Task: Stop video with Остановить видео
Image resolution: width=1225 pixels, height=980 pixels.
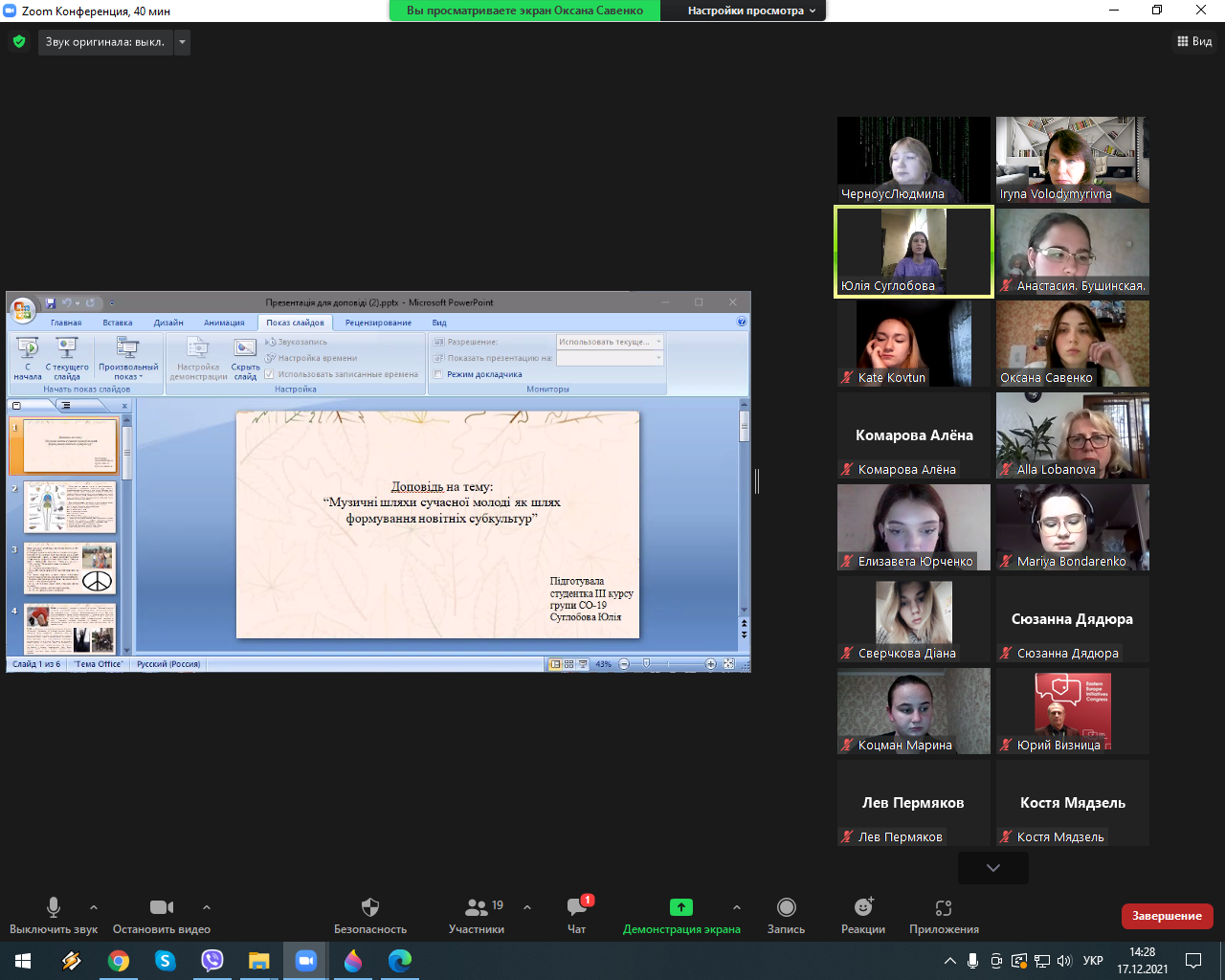Action: 162,916
